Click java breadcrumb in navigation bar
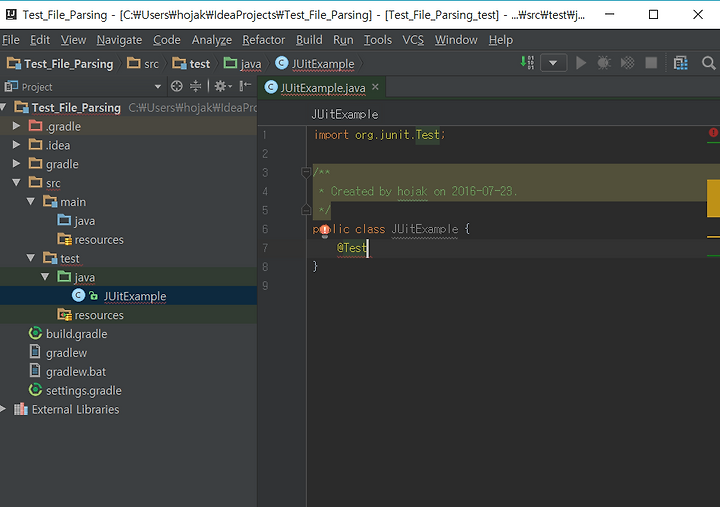 242,64
